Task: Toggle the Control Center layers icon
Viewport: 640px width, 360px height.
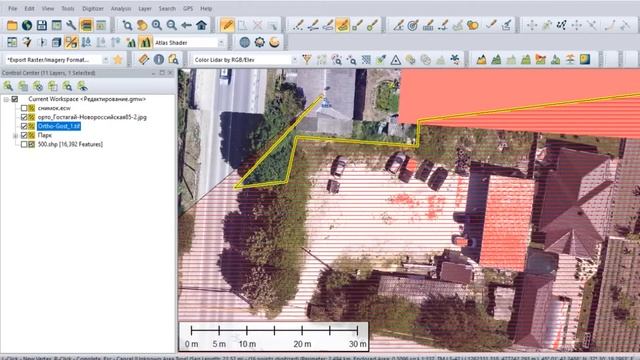Action: 86,25
